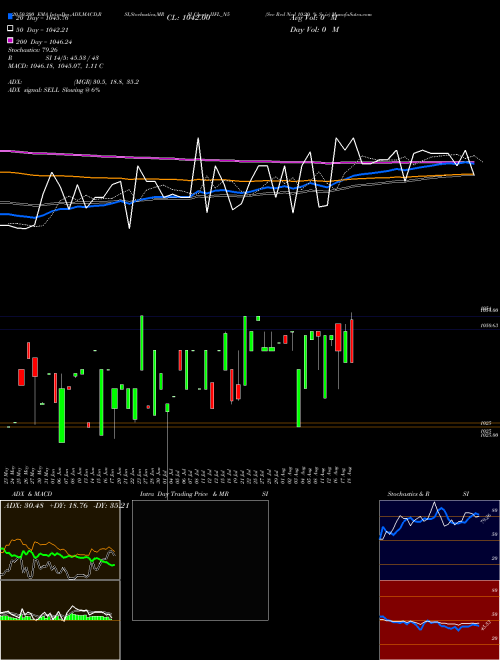Click the ADX & MACD panel title
500x660 pixels.
click(x=32, y=494)
